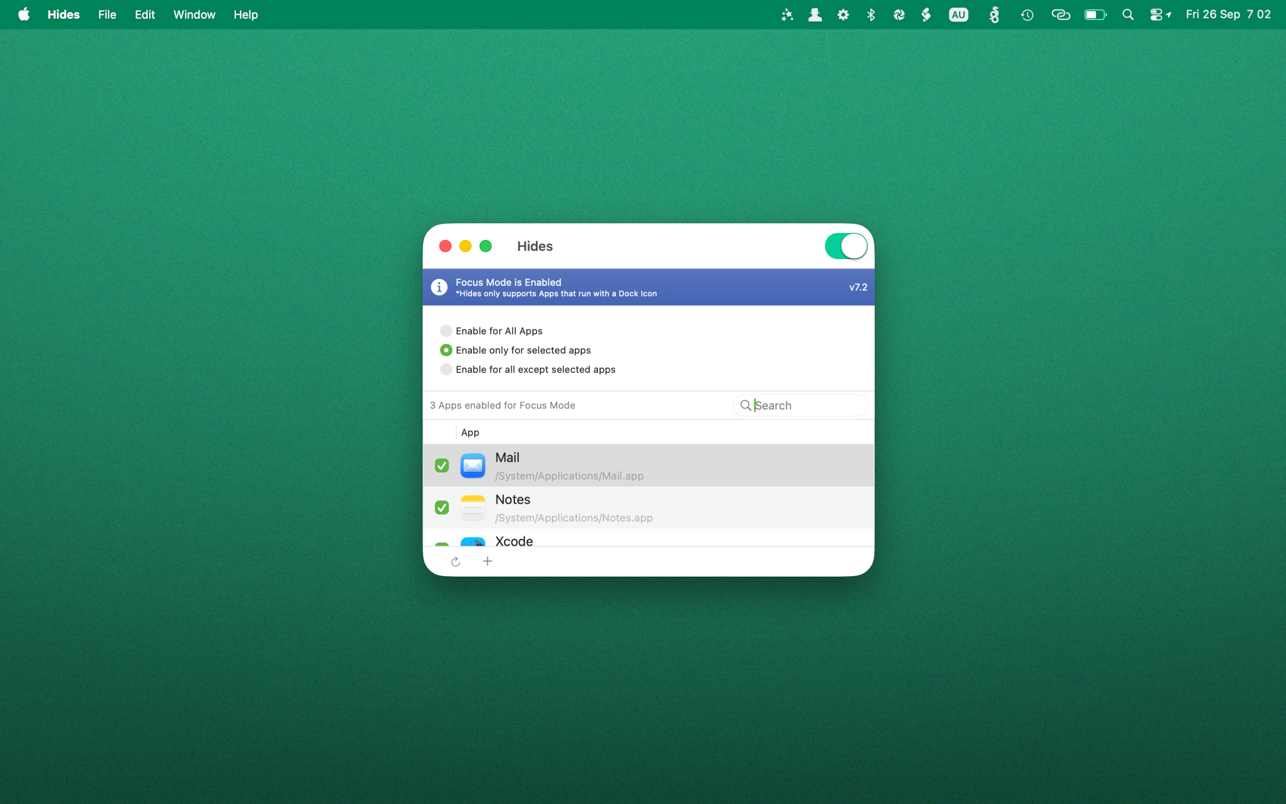Add an app with the plus button
Screen dimensions: 1286x804
[487, 562]
